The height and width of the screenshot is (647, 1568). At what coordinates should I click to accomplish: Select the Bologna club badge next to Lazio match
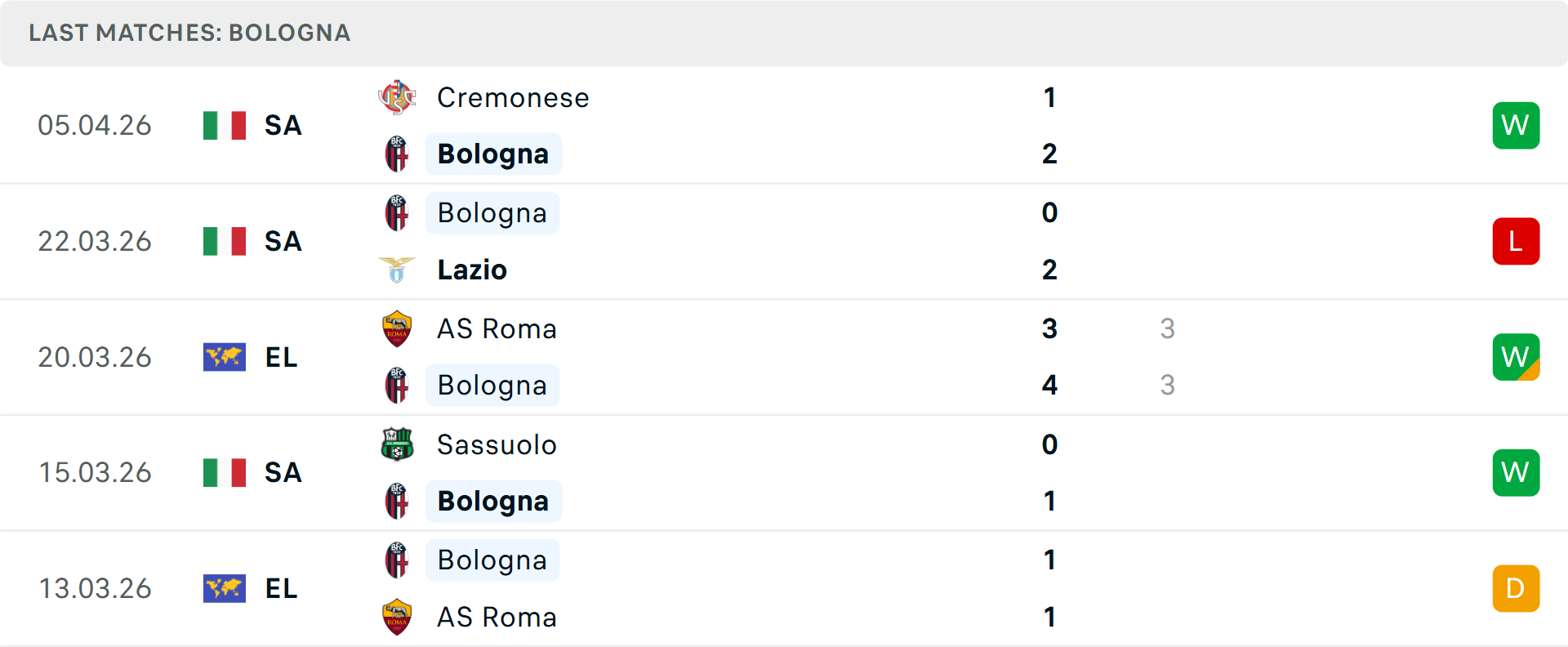coord(398,212)
